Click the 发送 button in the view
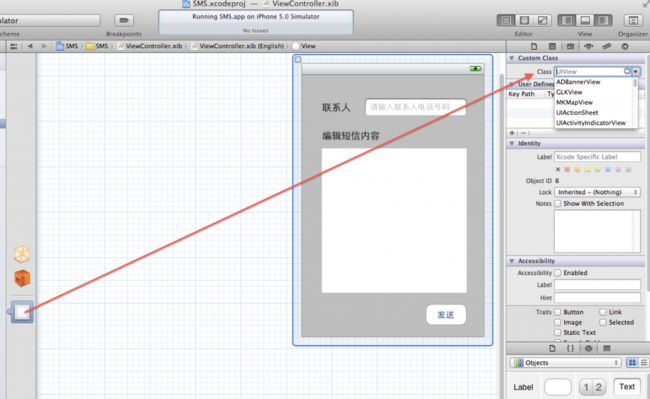 [446, 314]
